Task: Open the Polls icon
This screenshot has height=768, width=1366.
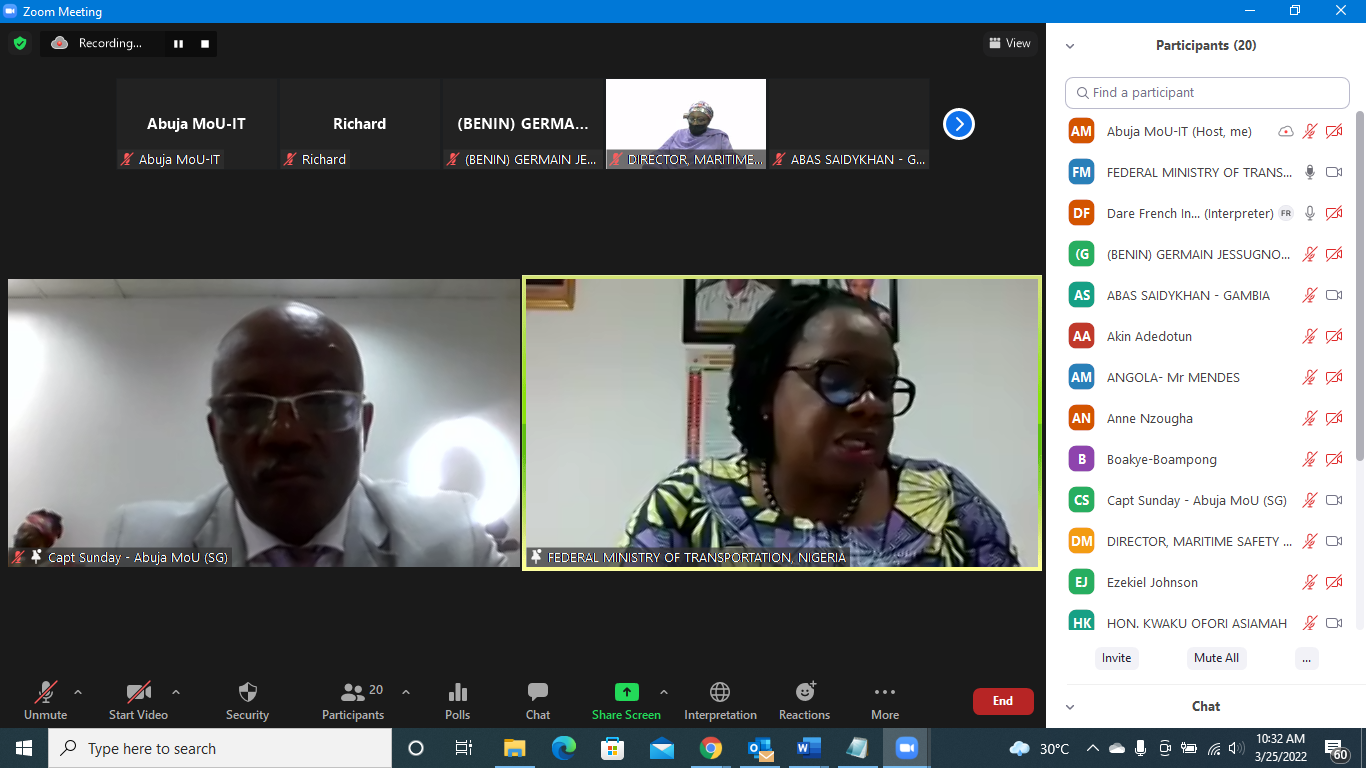Action: (458, 692)
